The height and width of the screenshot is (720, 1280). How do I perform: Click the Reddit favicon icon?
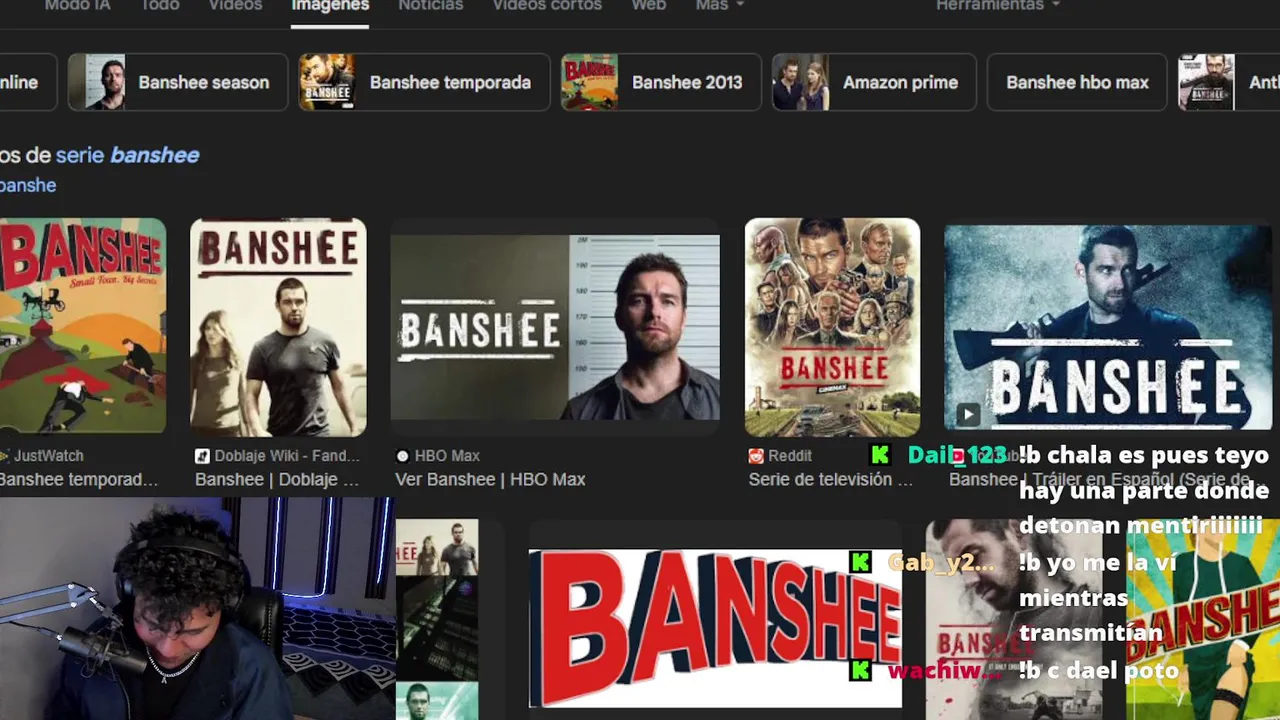point(756,455)
